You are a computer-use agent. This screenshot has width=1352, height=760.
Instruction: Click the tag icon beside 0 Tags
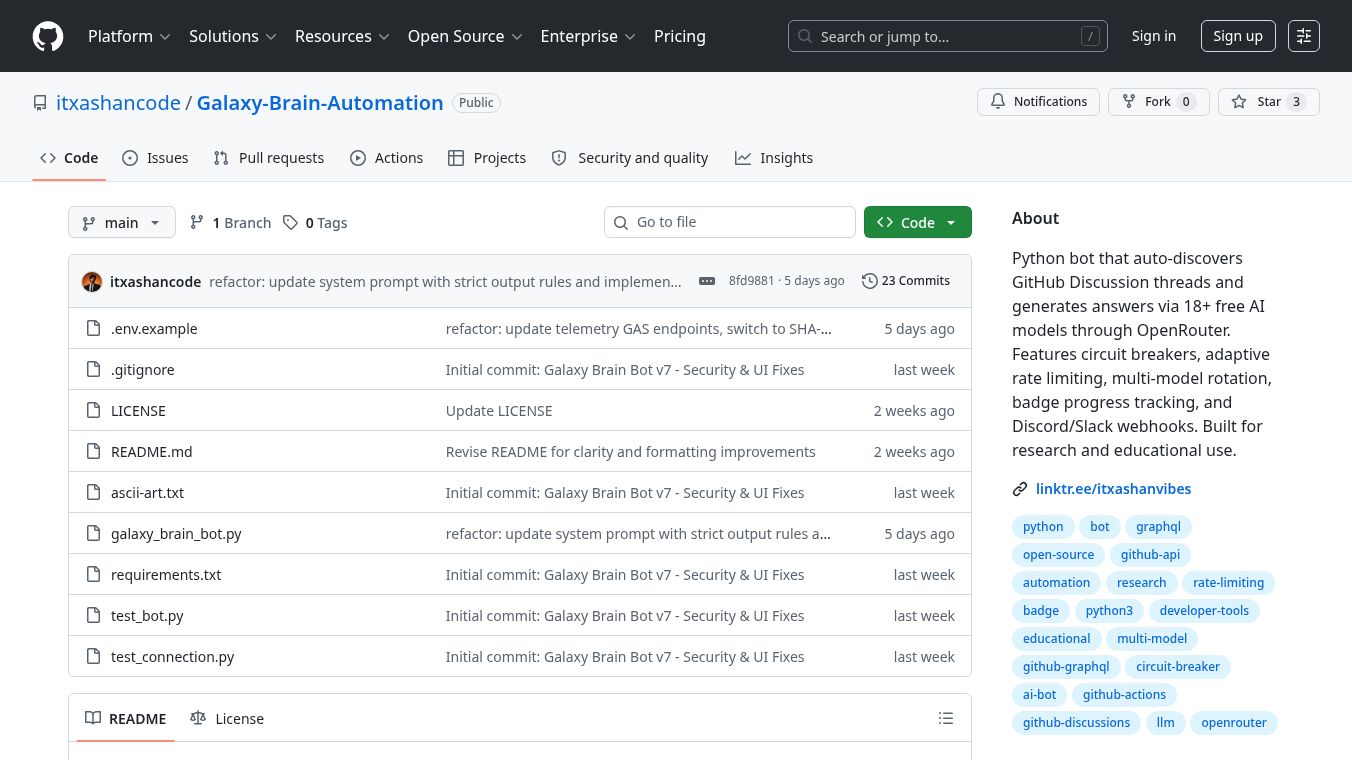pos(290,222)
